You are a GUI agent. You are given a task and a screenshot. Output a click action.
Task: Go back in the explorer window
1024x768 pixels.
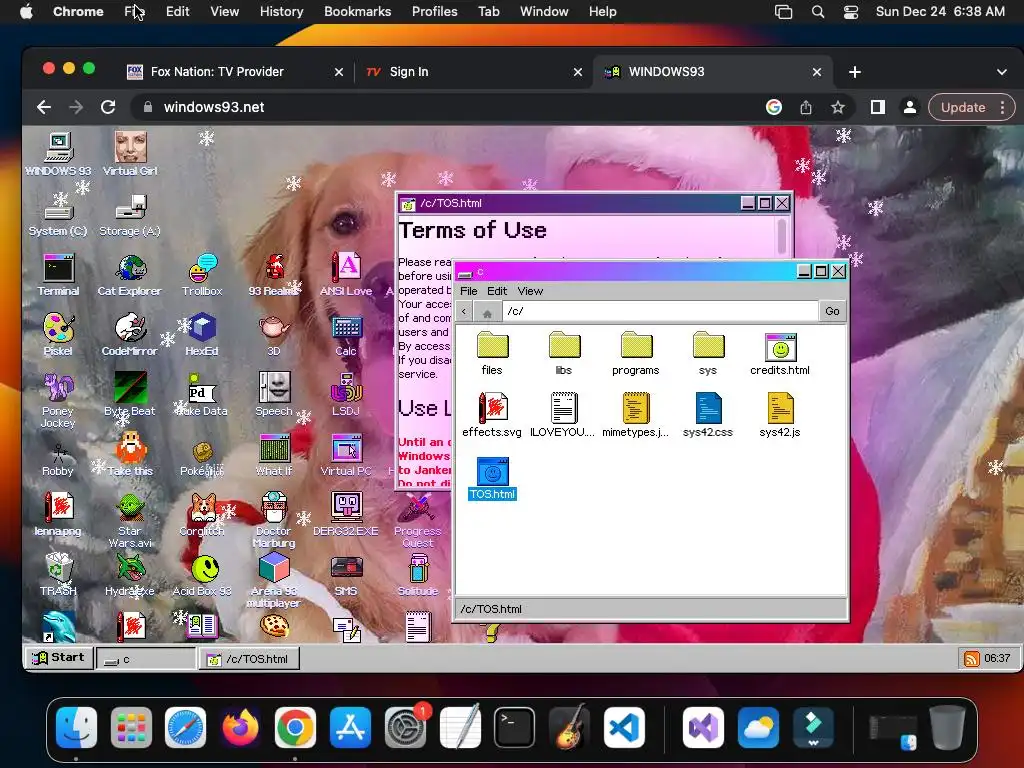coord(464,312)
